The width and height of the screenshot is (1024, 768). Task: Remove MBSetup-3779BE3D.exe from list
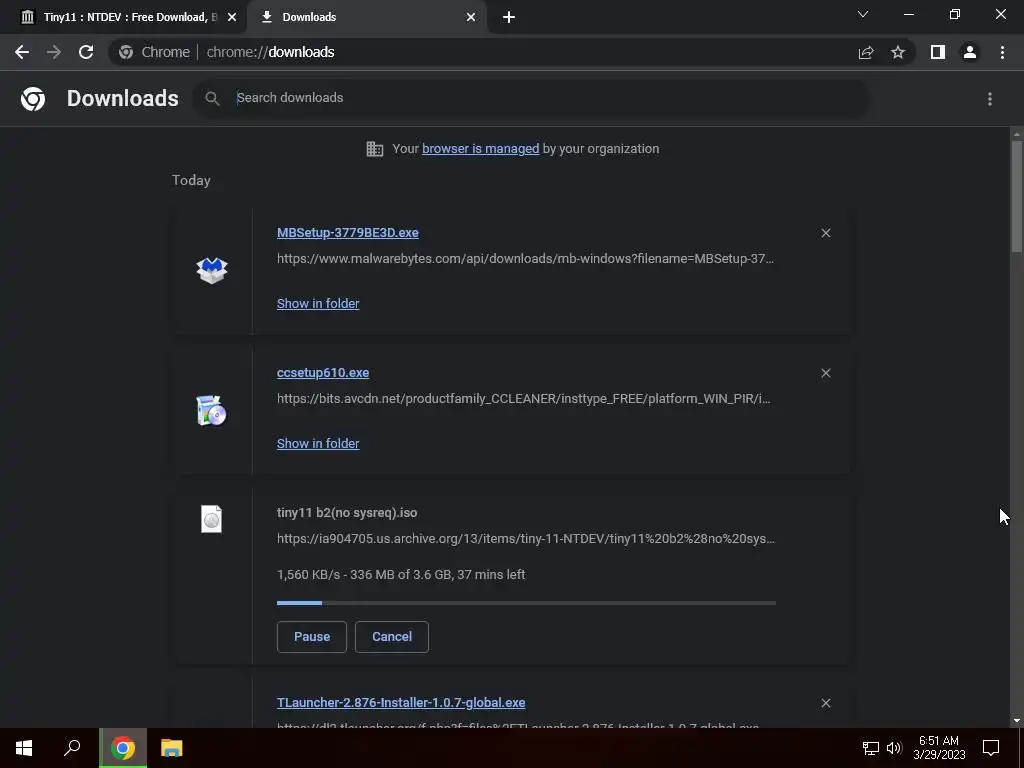pos(826,233)
